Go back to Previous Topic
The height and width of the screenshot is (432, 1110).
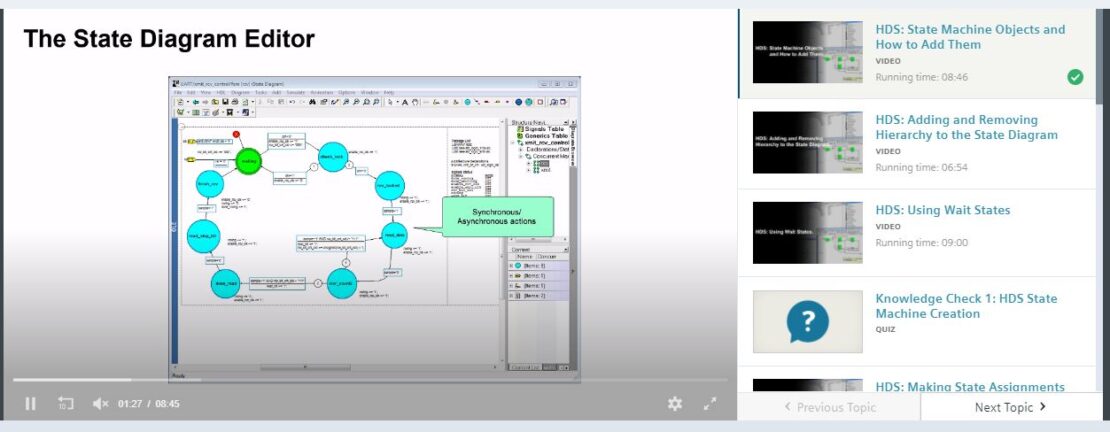tap(829, 407)
